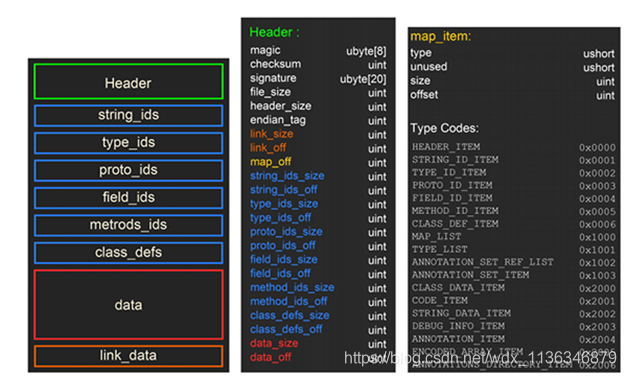The height and width of the screenshot is (377, 627).
Task: Select the "DEBUG_INFO_ITEM" entry
Action: [x=458, y=326]
